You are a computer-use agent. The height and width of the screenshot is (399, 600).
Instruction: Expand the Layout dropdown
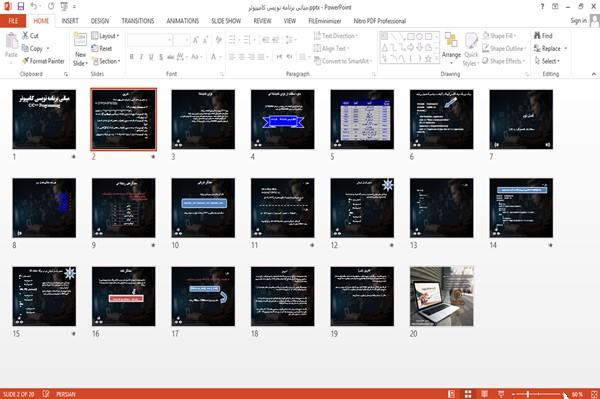pyautogui.click(x=105, y=36)
